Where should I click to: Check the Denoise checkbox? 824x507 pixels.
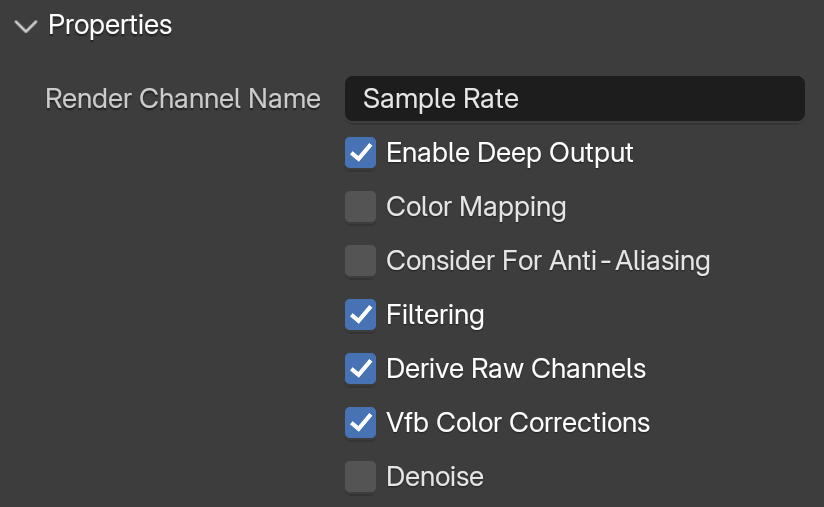360,477
